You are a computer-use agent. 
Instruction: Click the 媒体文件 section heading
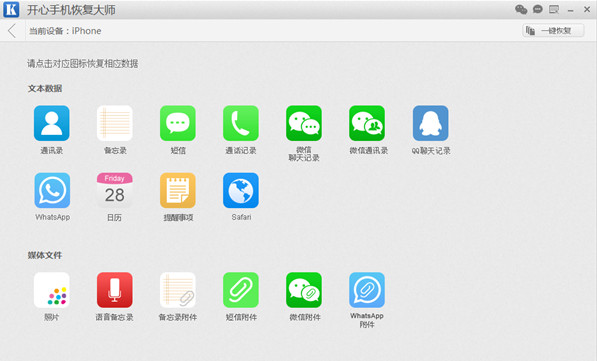point(45,255)
